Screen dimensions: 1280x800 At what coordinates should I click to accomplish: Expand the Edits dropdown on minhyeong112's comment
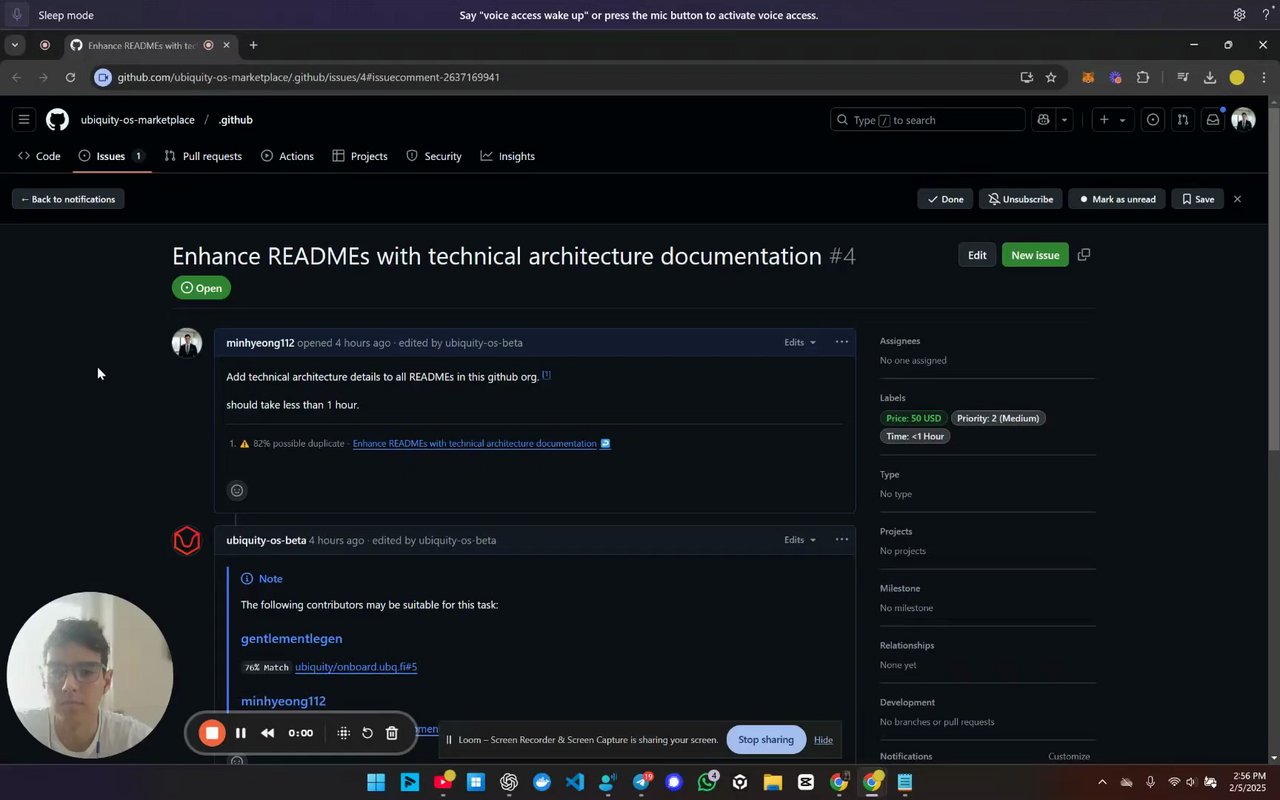point(800,342)
